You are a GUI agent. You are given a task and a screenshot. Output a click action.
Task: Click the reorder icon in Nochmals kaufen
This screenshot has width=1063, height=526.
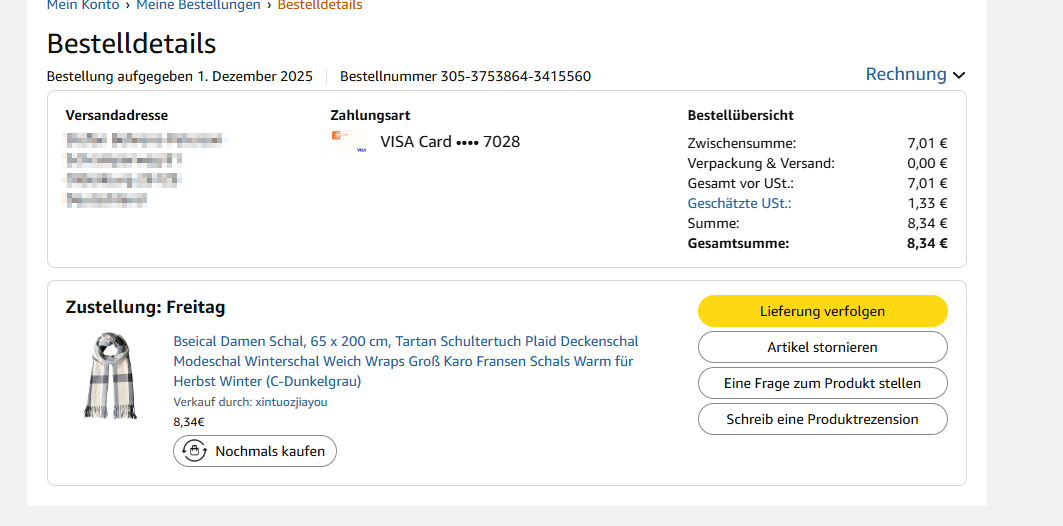pos(194,451)
